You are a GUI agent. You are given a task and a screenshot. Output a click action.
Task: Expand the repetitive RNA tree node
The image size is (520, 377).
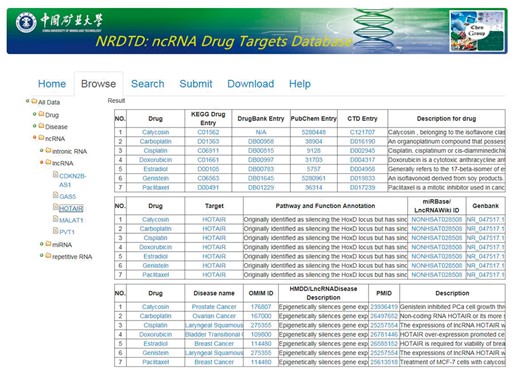click(x=41, y=256)
